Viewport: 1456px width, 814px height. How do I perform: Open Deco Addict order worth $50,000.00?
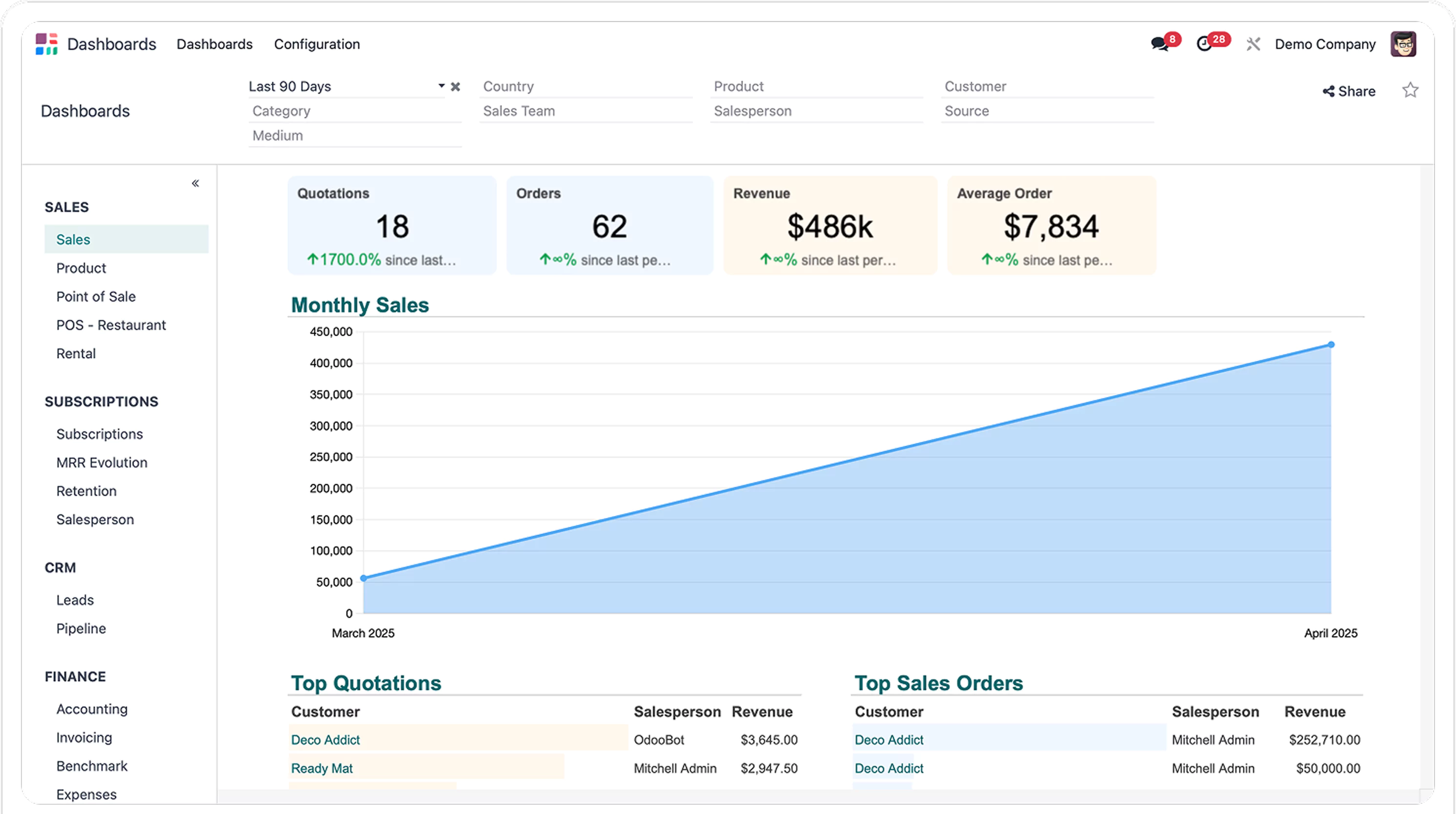click(889, 768)
